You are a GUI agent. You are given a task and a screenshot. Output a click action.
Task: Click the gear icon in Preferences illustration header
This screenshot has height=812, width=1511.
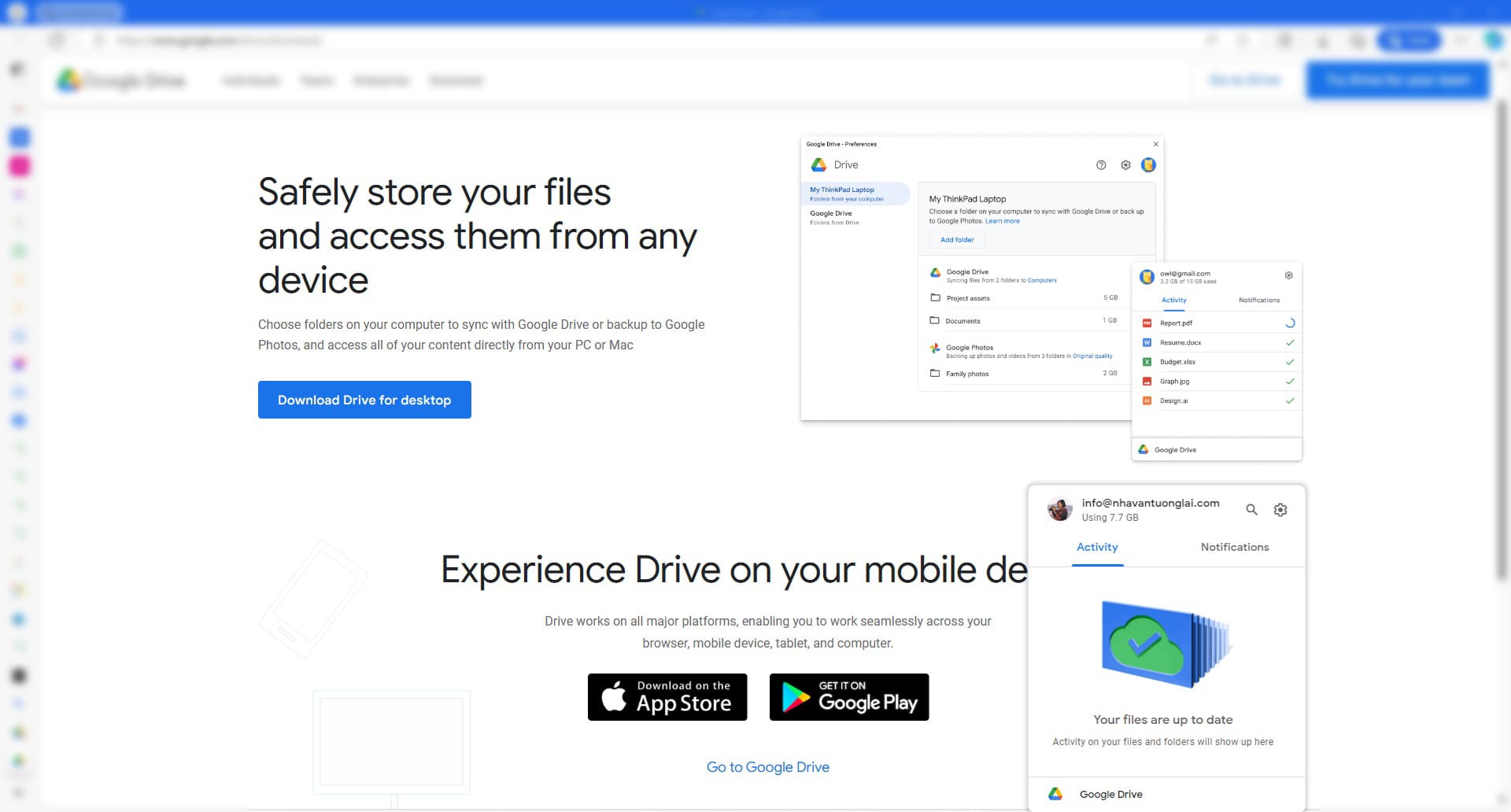pyautogui.click(x=1125, y=164)
